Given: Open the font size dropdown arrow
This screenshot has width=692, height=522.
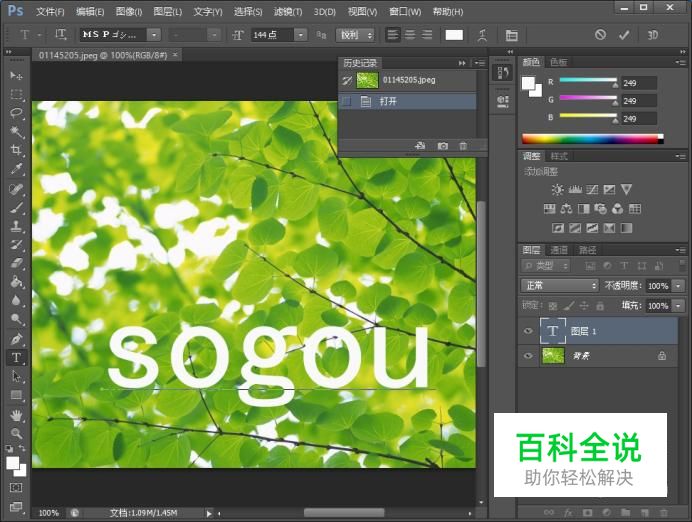Looking at the screenshot, I should [x=301, y=34].
